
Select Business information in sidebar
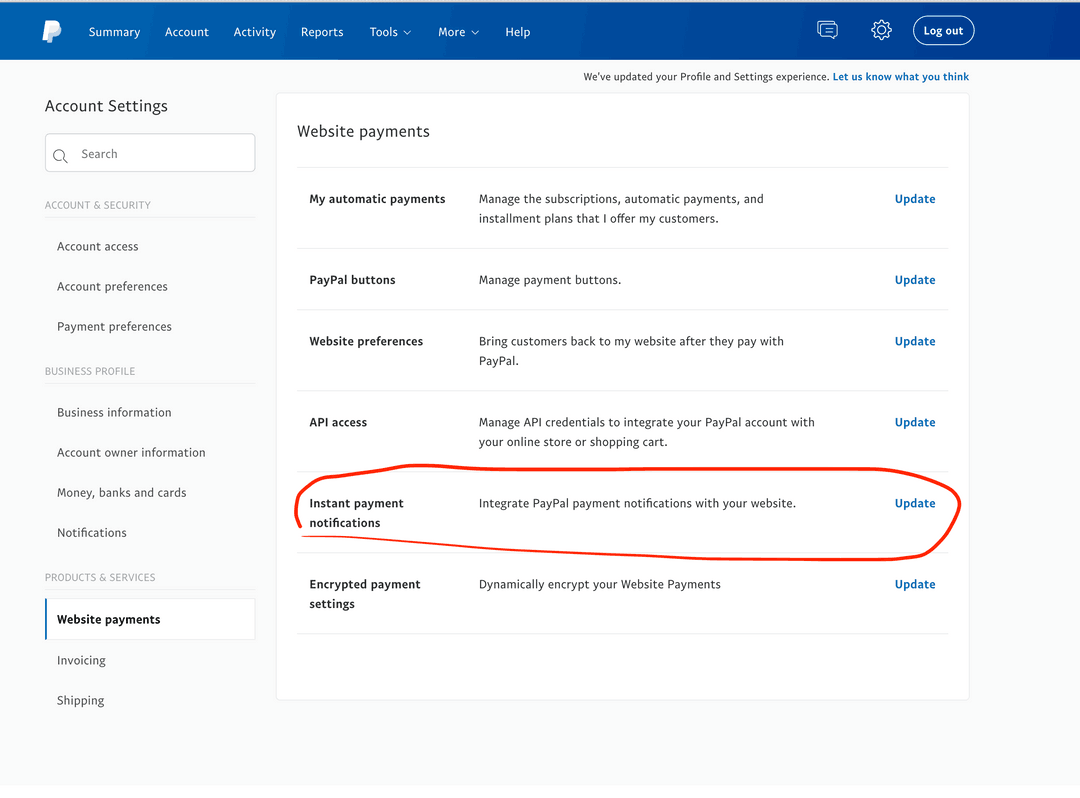pos(114,412)
